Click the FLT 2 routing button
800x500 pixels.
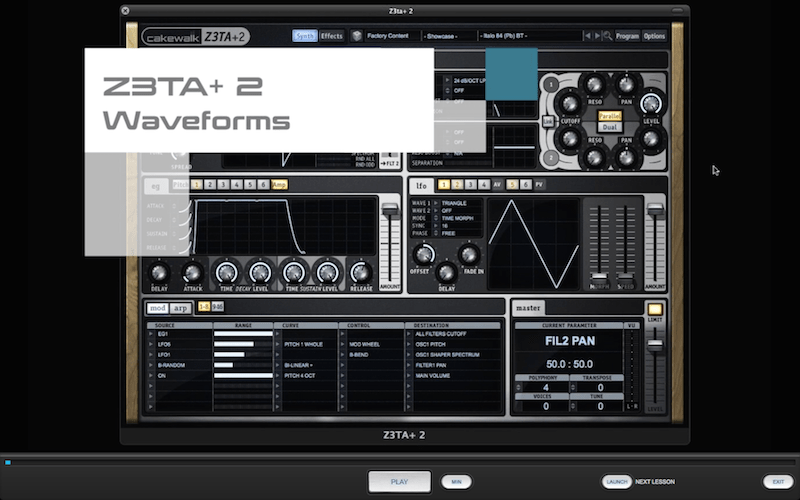coord(389,163)
